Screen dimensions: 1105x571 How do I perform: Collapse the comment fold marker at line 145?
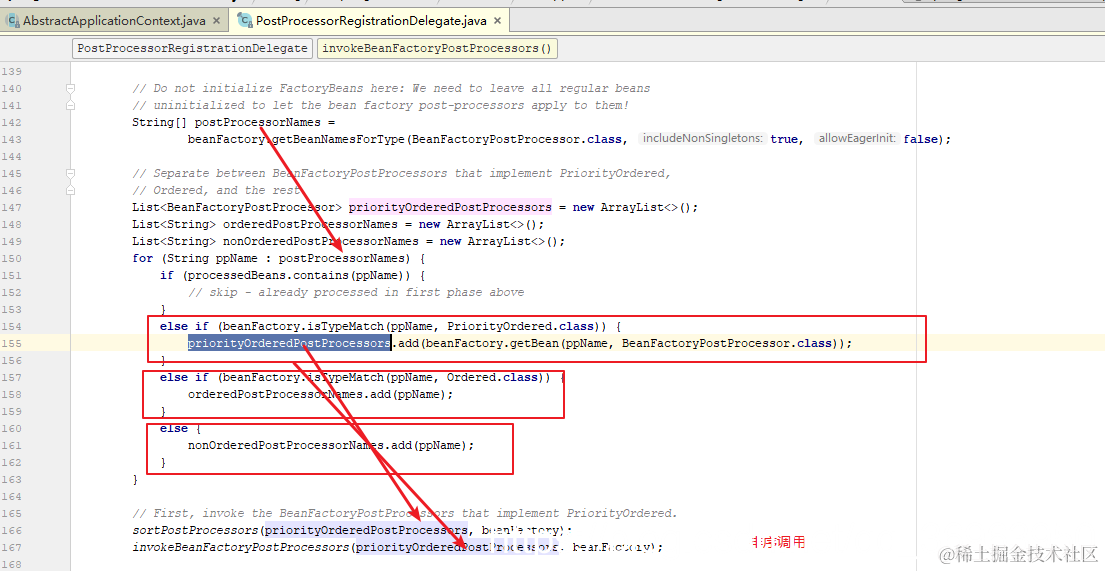click(x=70, y=173)
